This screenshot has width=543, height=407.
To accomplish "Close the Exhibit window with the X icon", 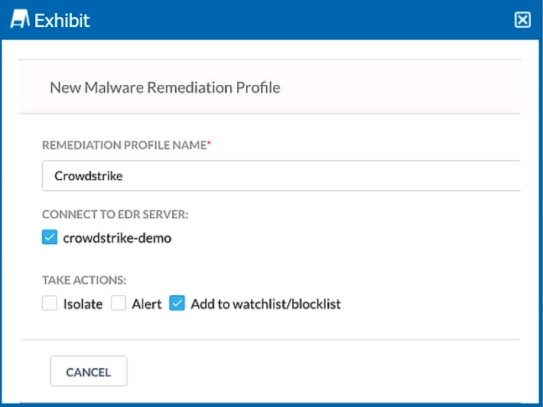I will (523, 20).
